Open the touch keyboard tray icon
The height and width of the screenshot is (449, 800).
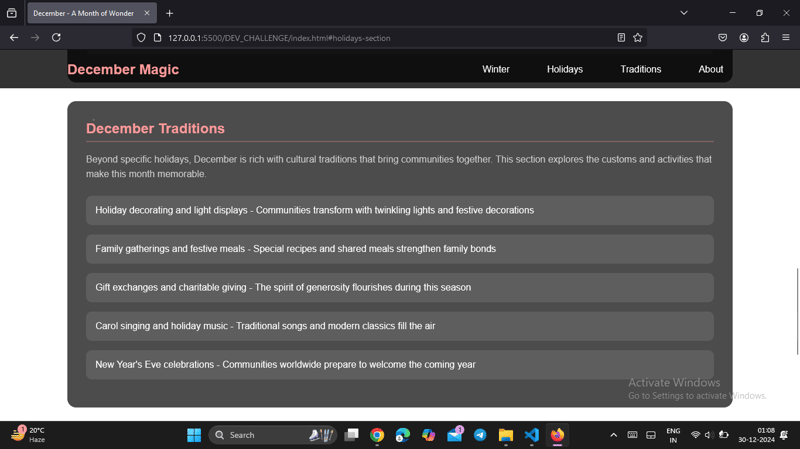click(x=632, y=435)
